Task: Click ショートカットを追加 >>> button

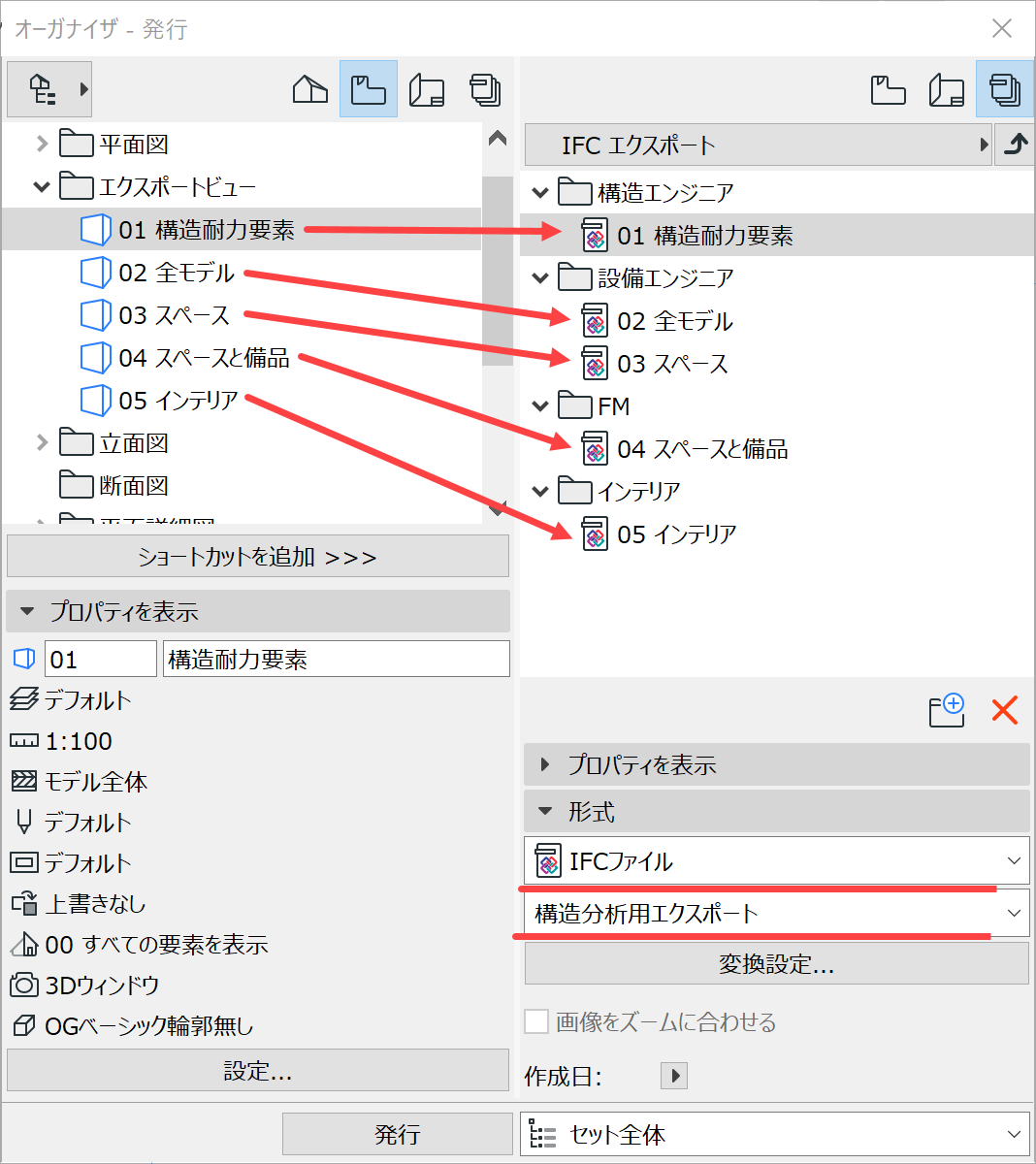Action: click(258, 557)
